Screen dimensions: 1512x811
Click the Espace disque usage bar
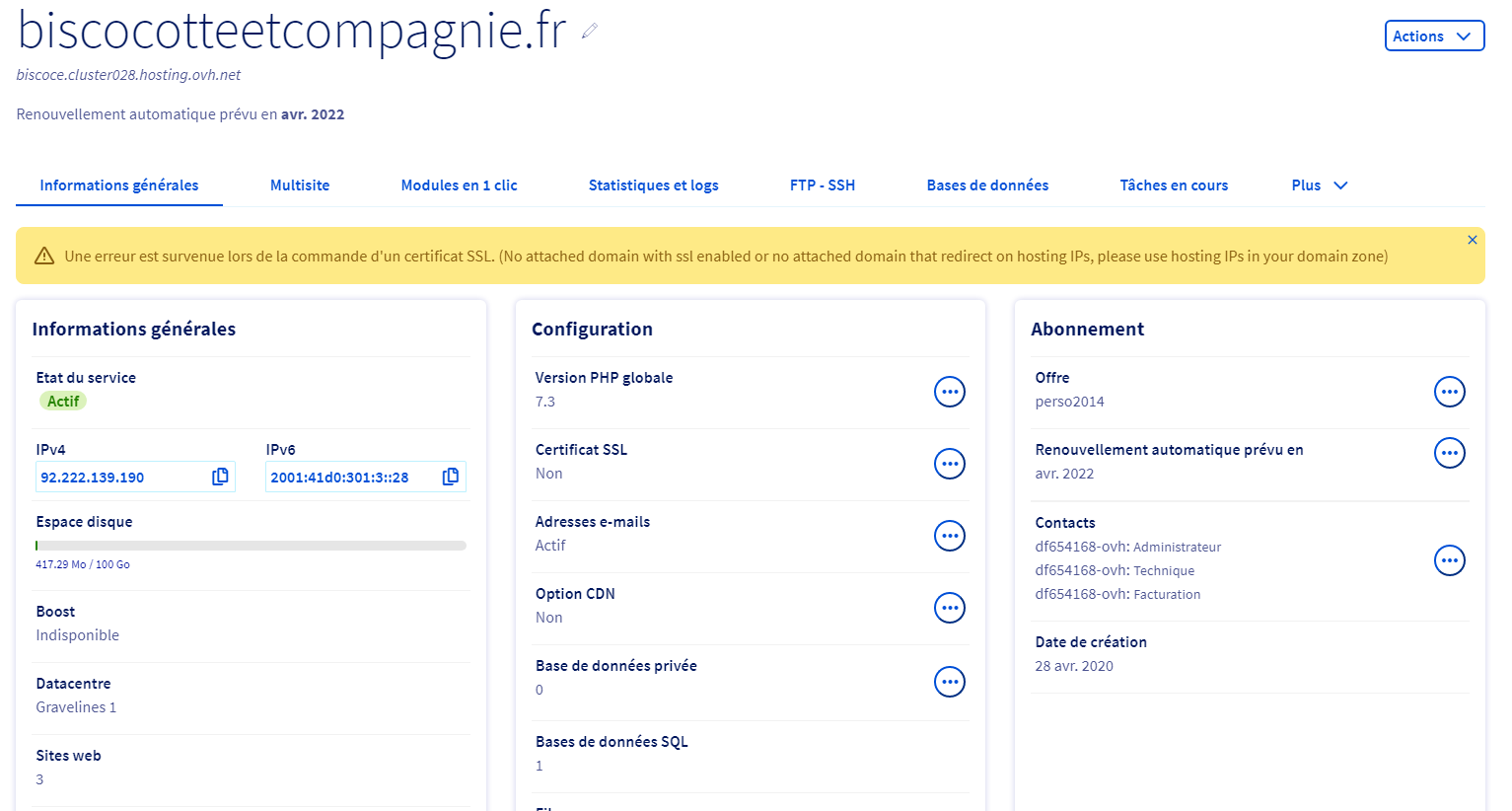pyautogui.click(x=251, y=546)
